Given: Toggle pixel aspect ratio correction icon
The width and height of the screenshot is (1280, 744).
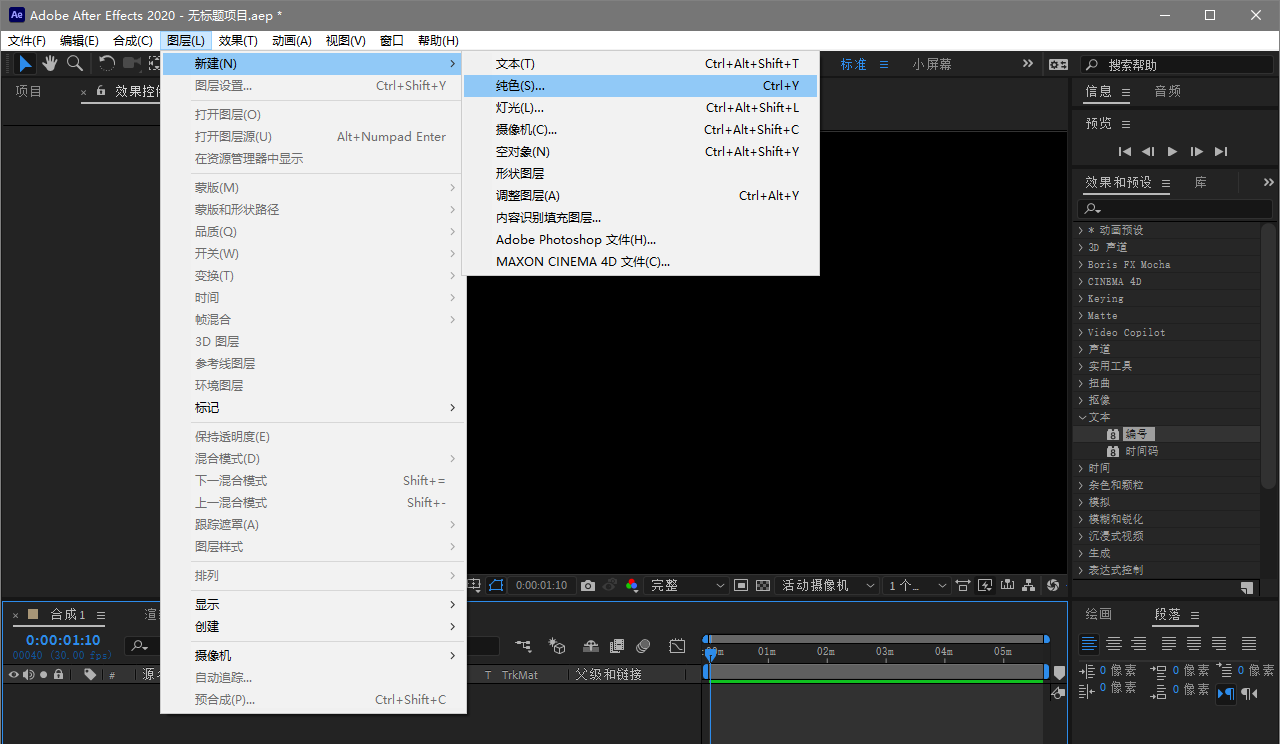Looking at the screenshot, I should pyautogui.click(x=963, y=585).
